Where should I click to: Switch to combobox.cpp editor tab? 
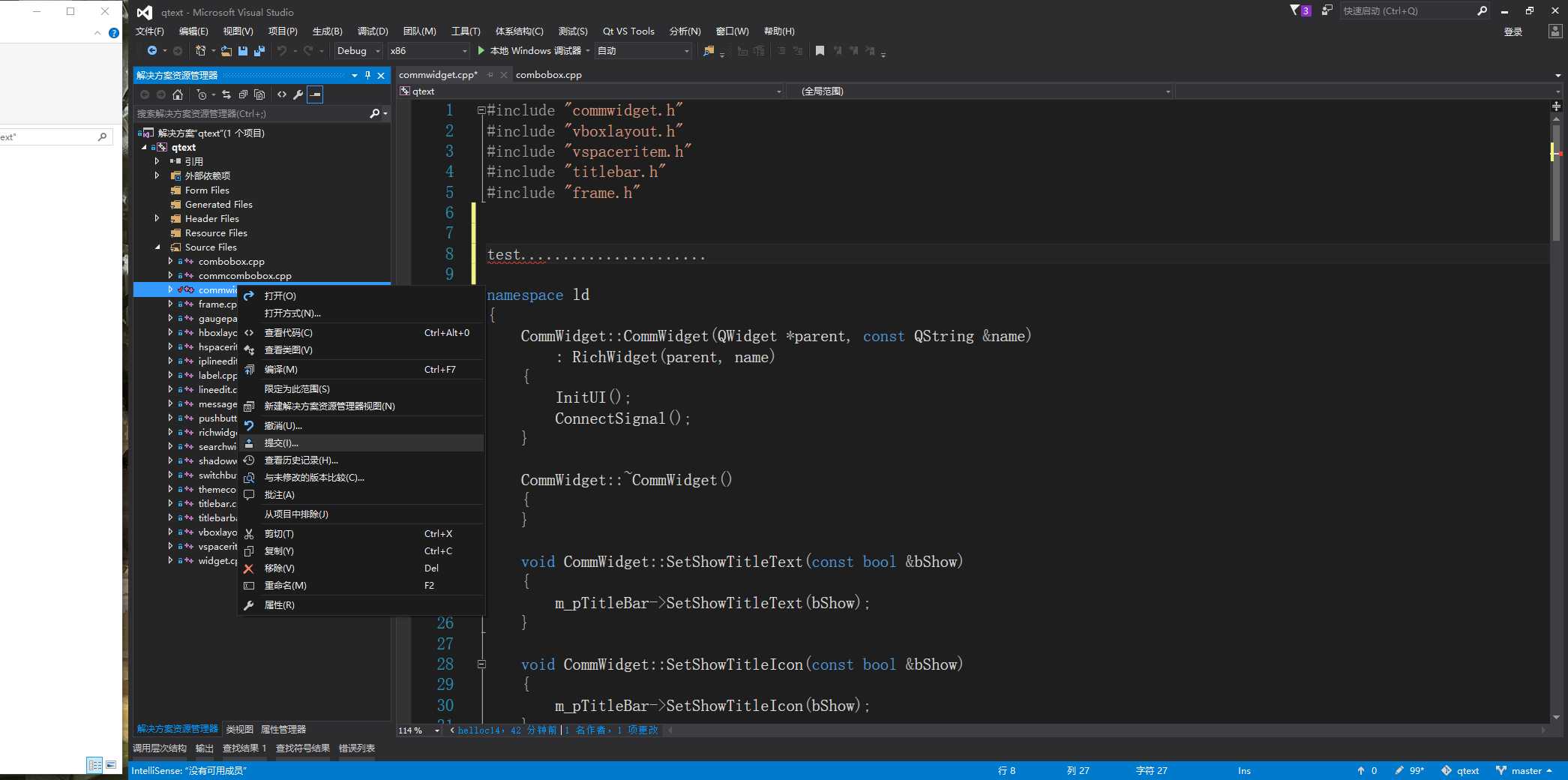[549, 75]
